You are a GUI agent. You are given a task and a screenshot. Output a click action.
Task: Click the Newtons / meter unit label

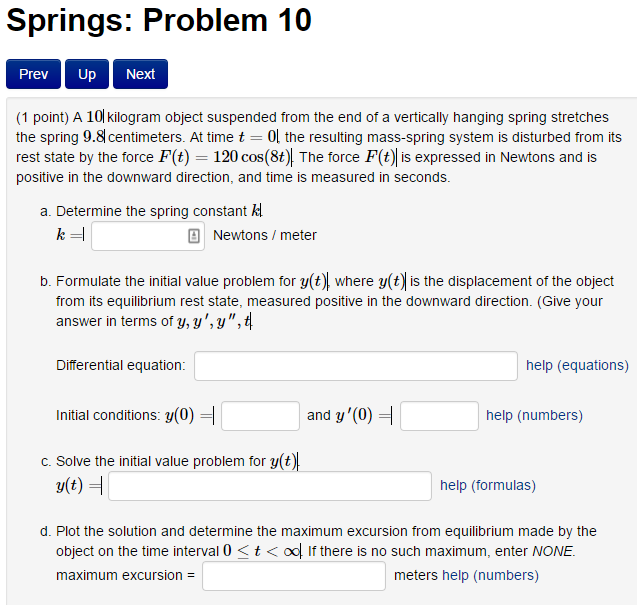[265, 235]
